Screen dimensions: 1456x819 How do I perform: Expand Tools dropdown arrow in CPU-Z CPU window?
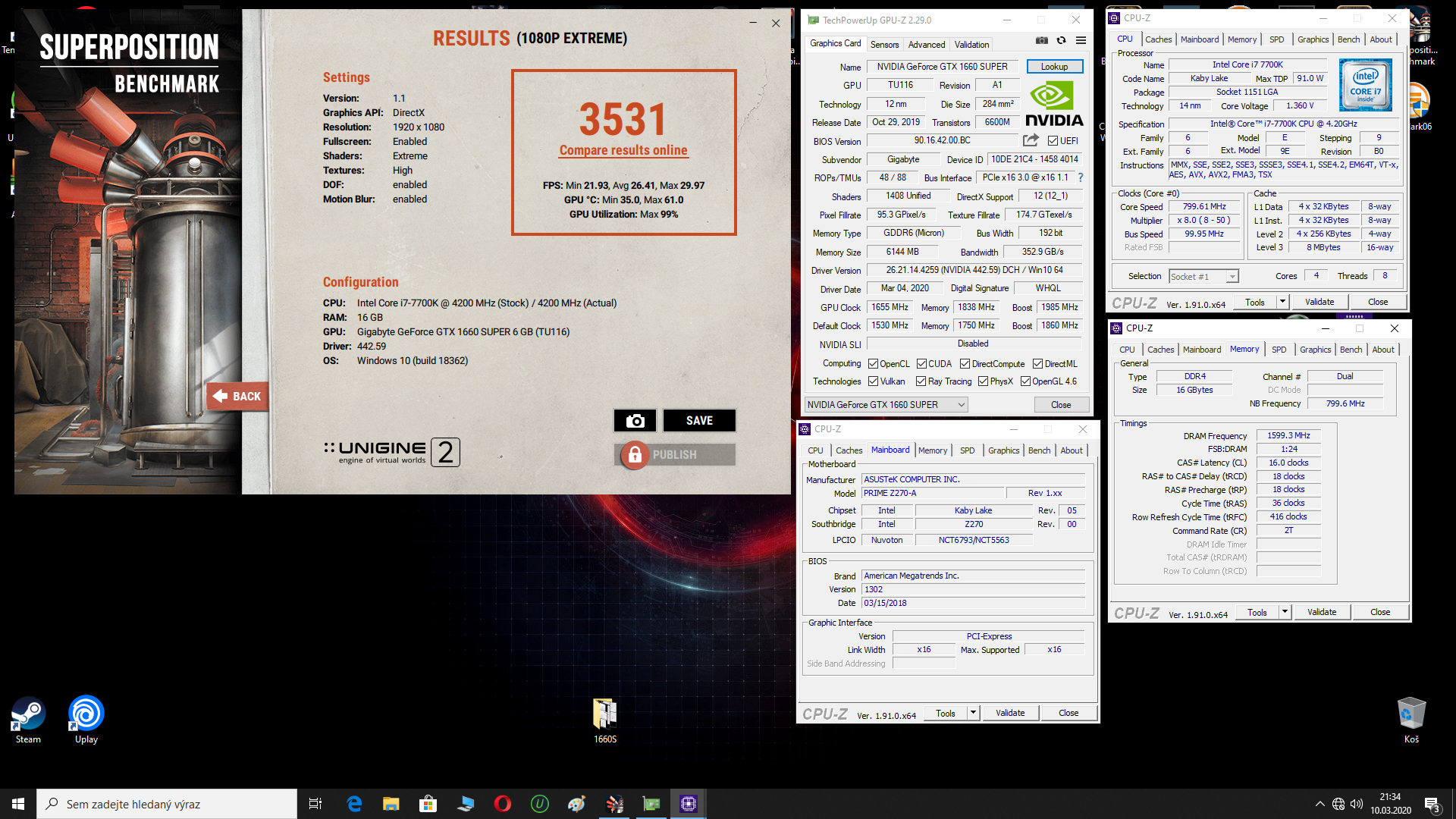[x=1282, y=302]
